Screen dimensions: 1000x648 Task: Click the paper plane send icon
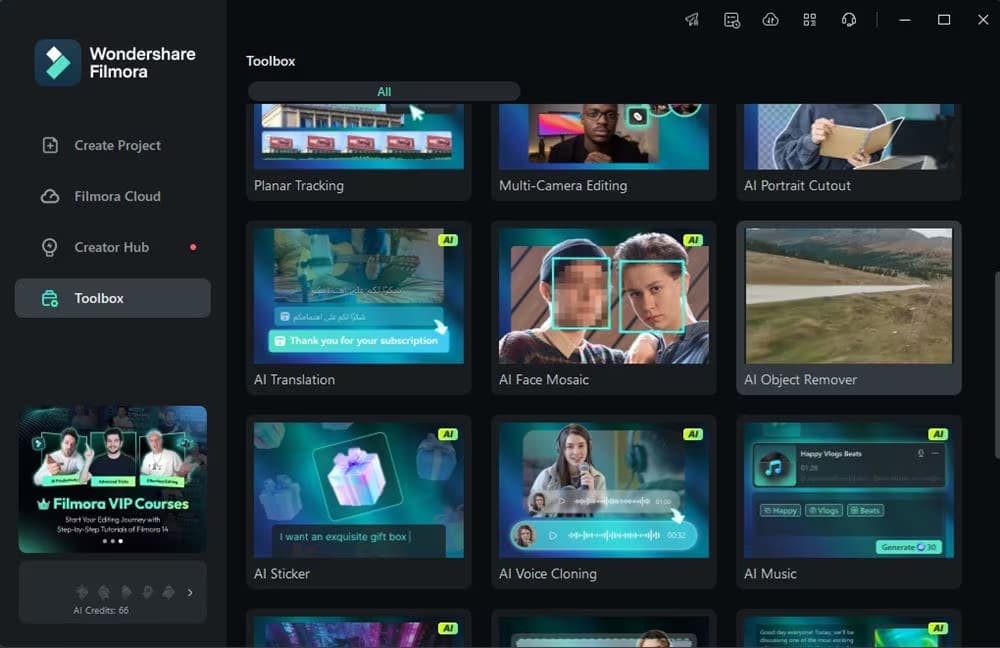point(692,20)
